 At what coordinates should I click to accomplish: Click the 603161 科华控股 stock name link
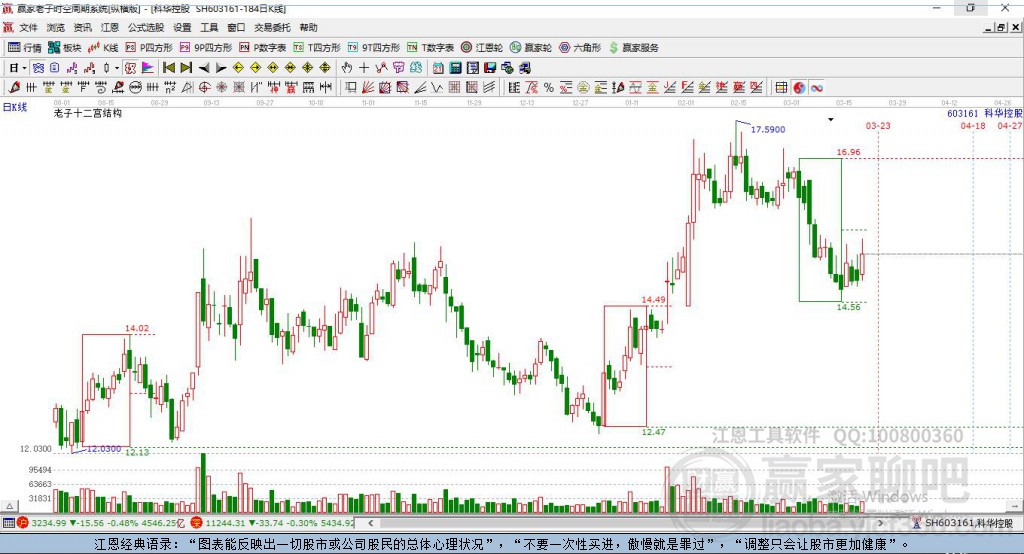pos(985,113)
